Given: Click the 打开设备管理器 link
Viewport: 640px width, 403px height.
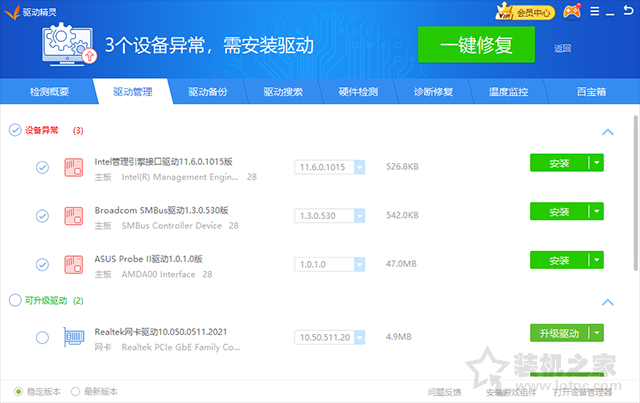Looking at the screenshot, I should point(583,392).
